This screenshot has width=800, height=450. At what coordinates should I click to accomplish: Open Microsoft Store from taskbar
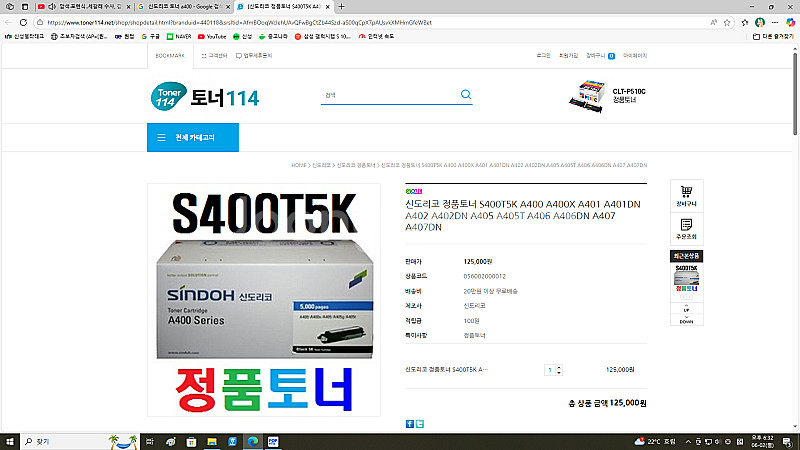[191, 441]
